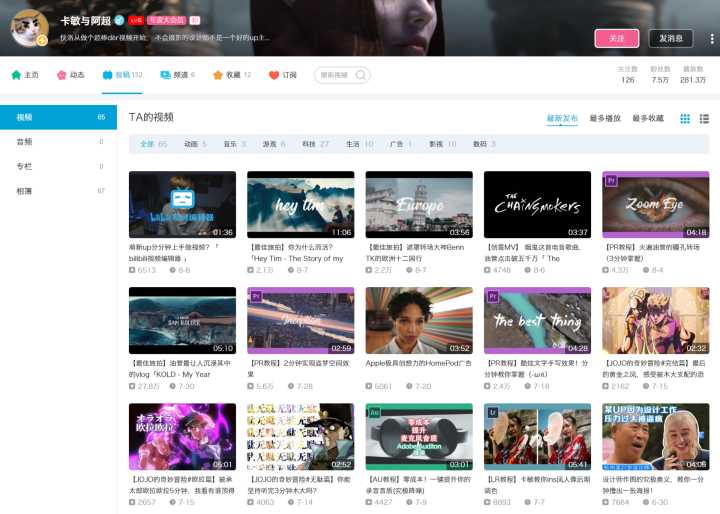This screenshot has width=720, height=514.
Task: Open the three-dot more options menu
Action: (712, 39)
